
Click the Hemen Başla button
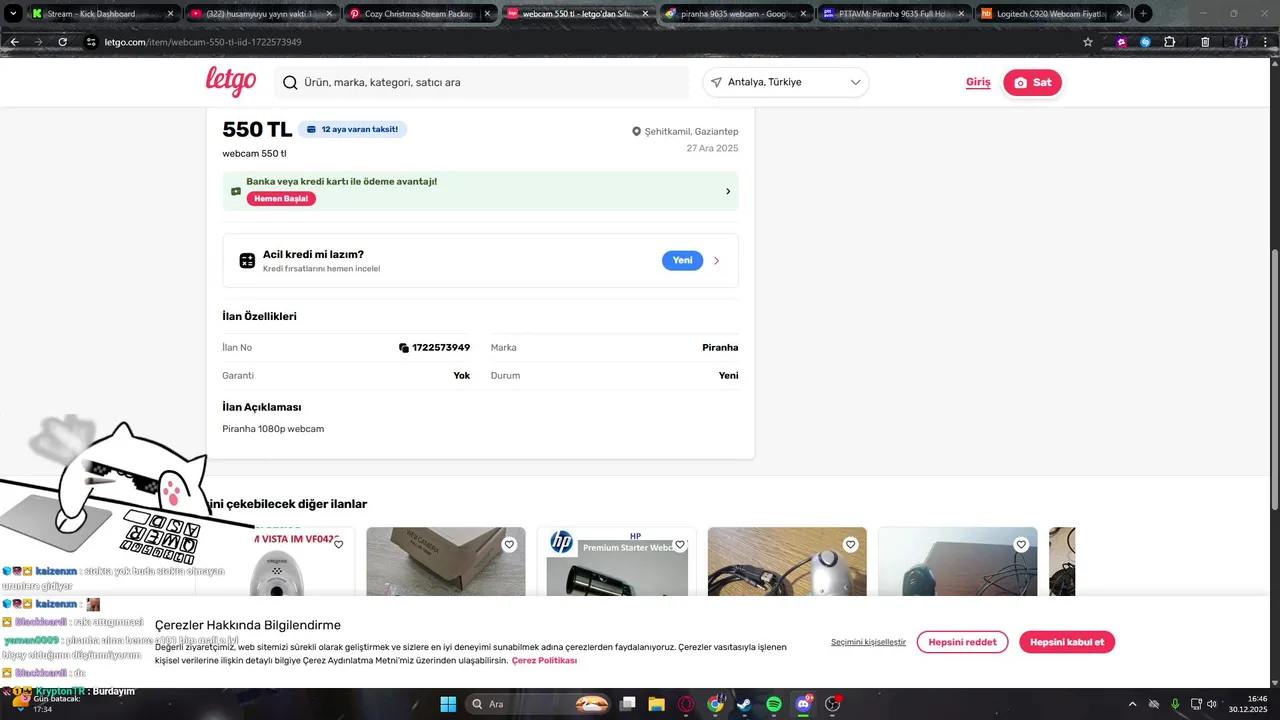[x=281, y=199]
